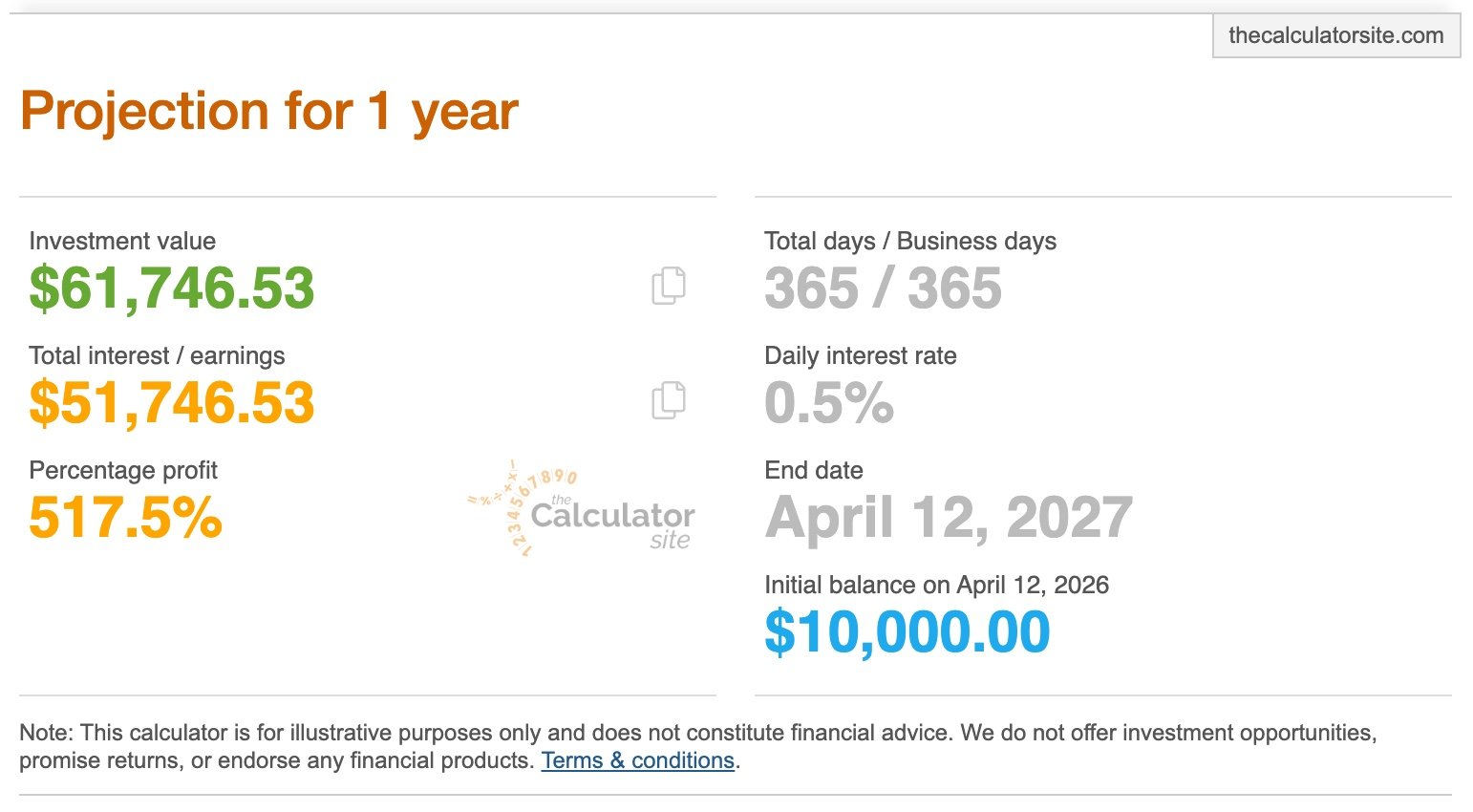
Task: Select the Investment value label
Action: coord(121,241)
